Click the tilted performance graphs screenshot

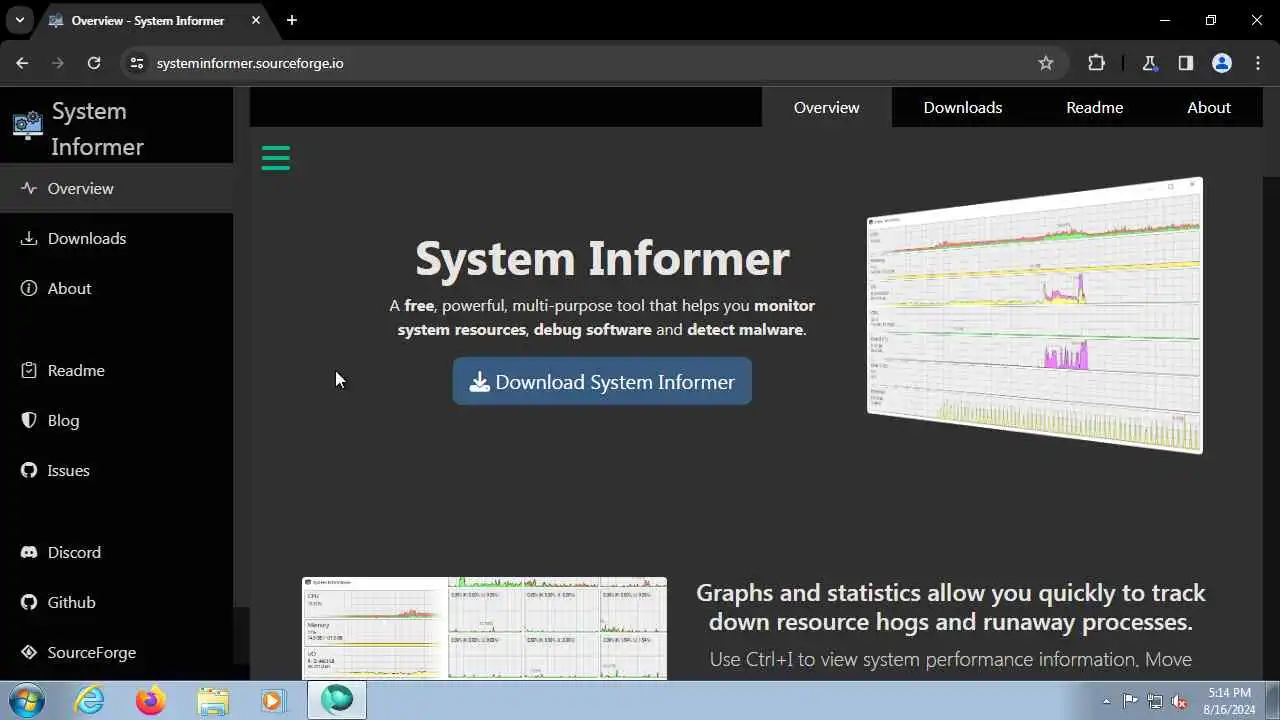(1035, 315)
